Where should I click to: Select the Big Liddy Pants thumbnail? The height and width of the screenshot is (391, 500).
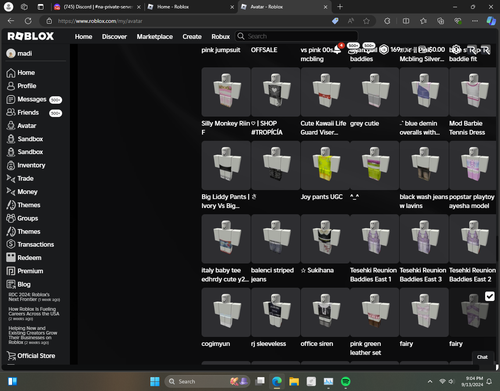(x=226, y=165)
